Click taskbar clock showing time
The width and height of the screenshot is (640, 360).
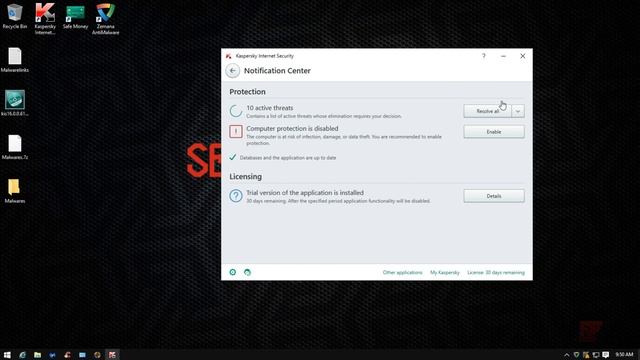(624, 355)
